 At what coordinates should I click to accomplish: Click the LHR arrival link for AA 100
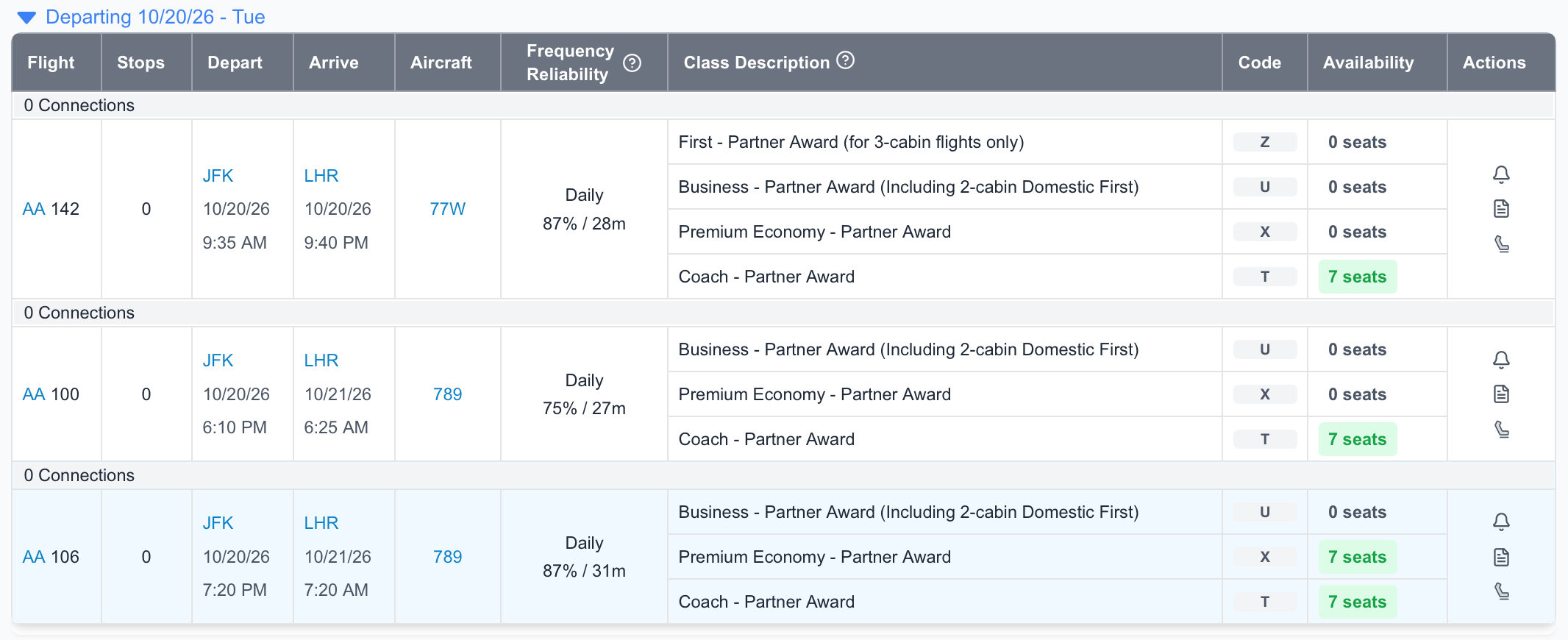pos(321,360)
